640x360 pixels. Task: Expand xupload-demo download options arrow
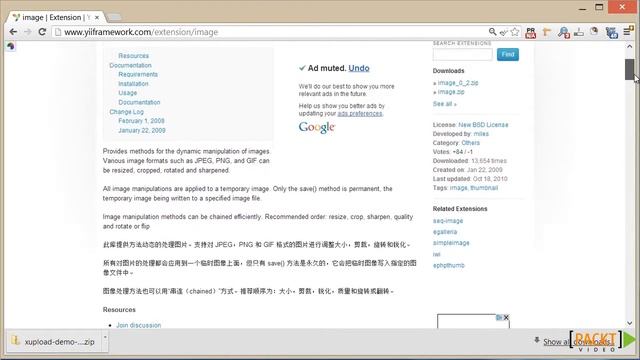(105, 338)
